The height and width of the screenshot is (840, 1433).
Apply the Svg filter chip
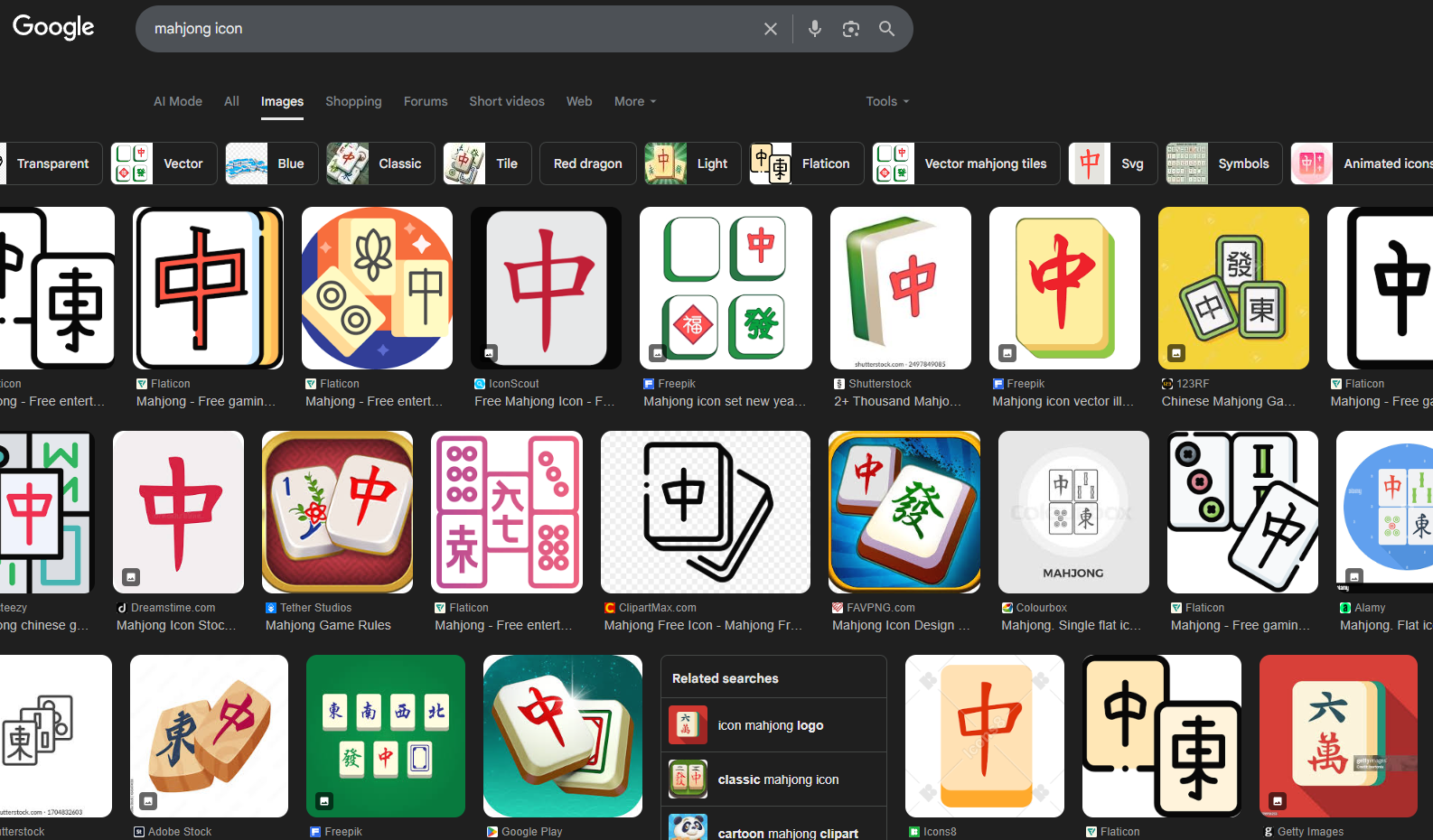[x=1113, y=163]
